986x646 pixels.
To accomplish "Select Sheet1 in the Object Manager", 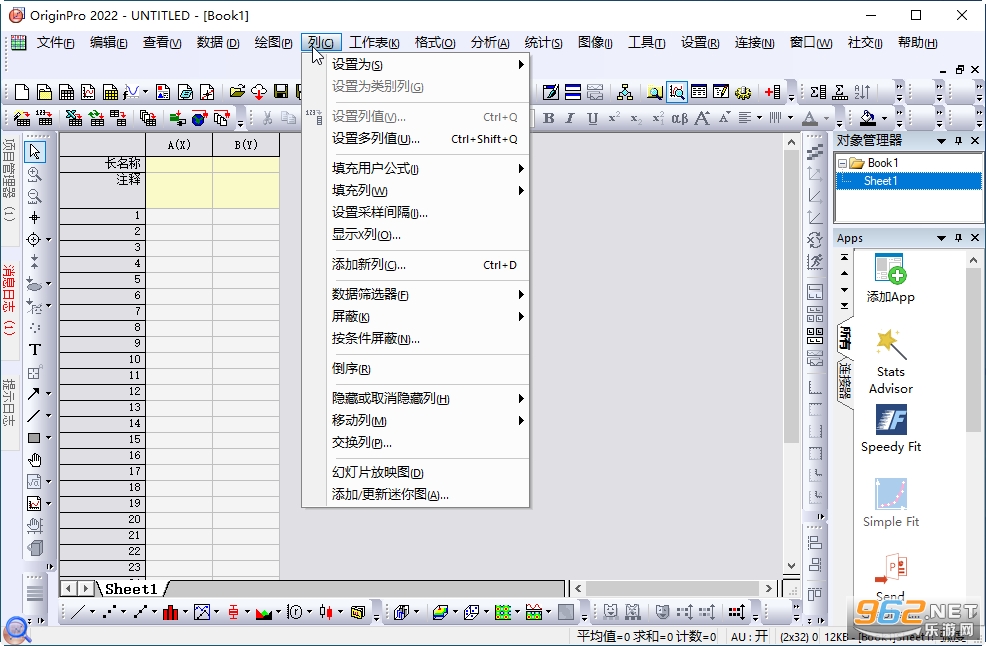I will point(880,181).
